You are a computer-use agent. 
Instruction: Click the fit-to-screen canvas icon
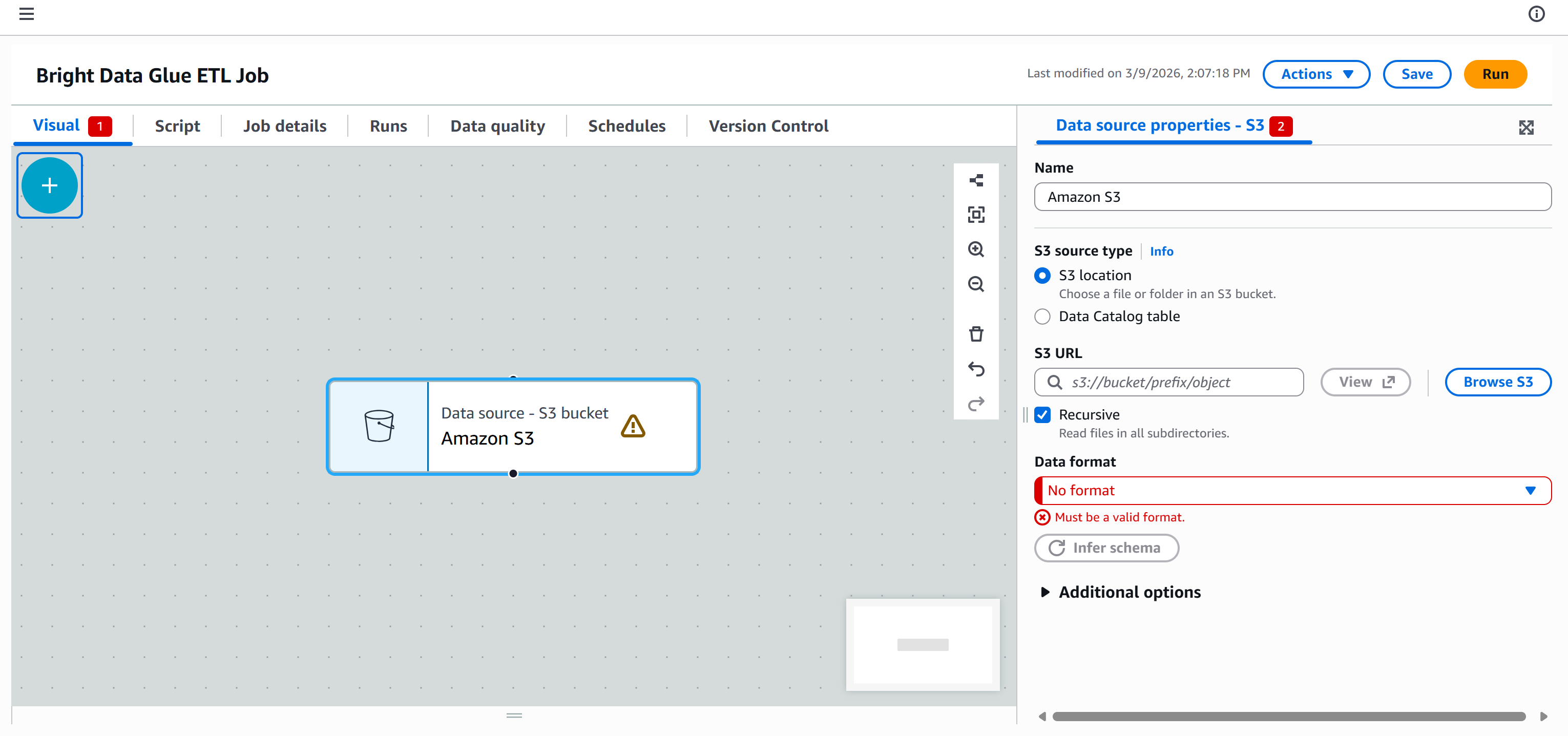point(976,215)
